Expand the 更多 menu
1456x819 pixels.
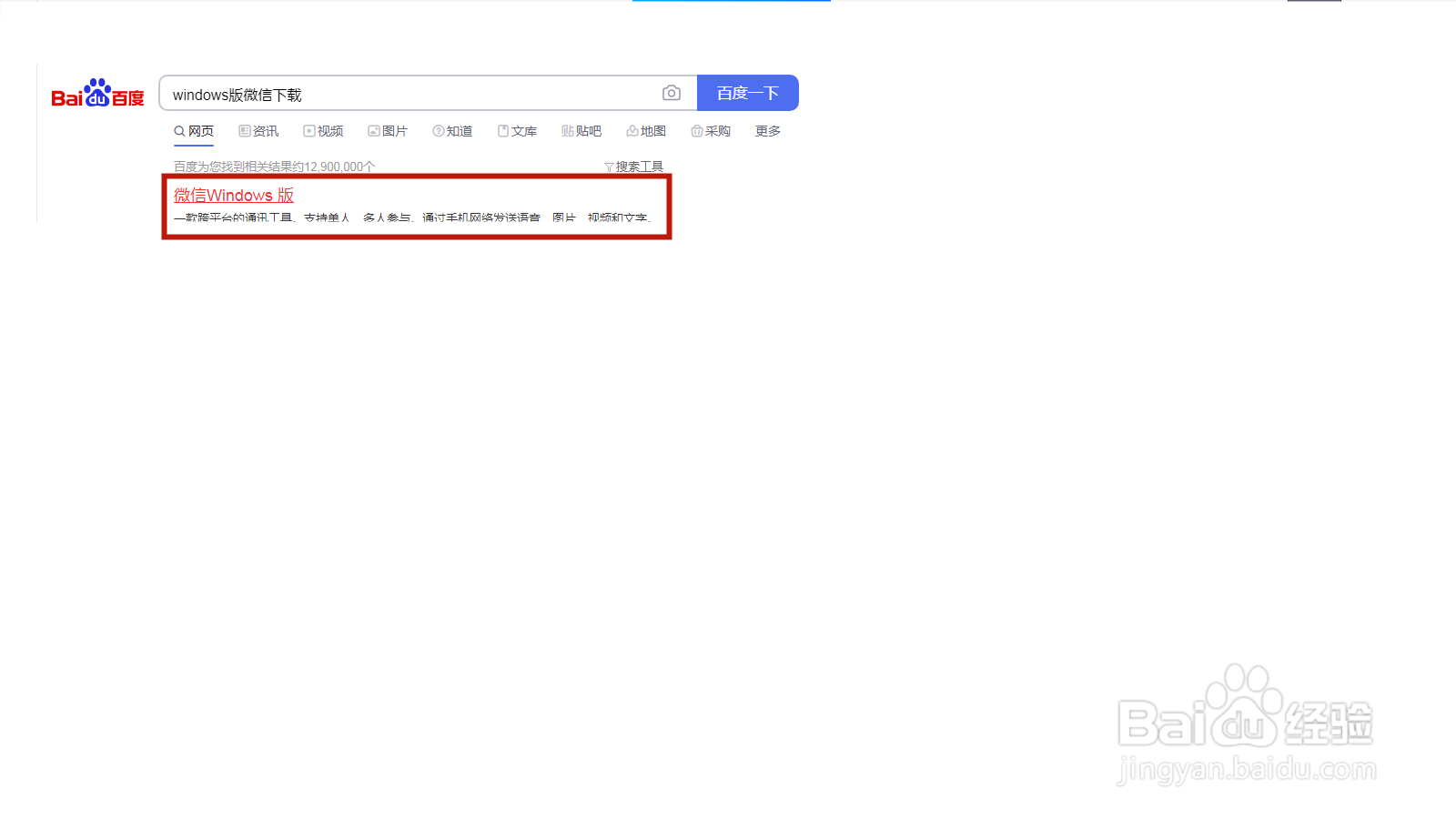point(768,131)
